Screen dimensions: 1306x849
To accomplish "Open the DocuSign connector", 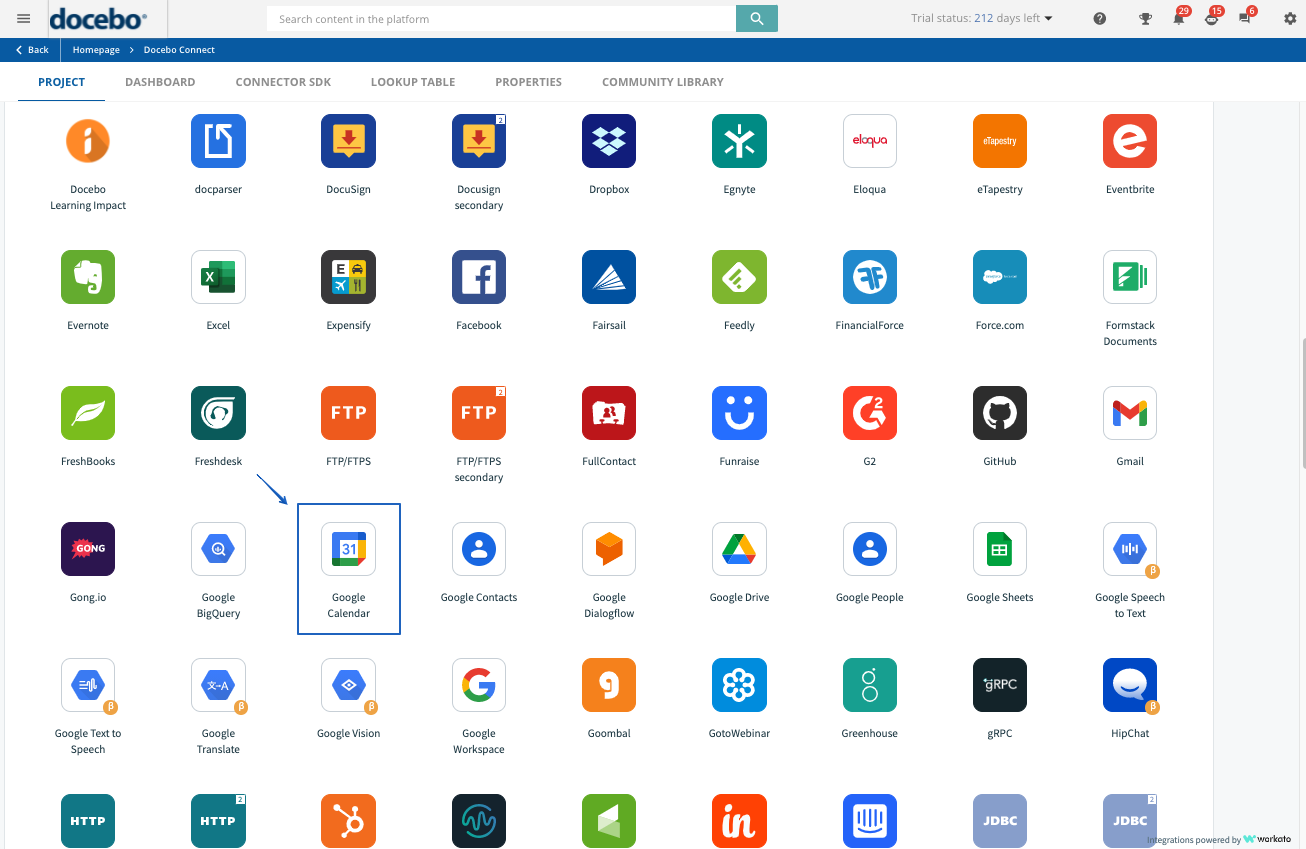I will [x=349, y=141].
